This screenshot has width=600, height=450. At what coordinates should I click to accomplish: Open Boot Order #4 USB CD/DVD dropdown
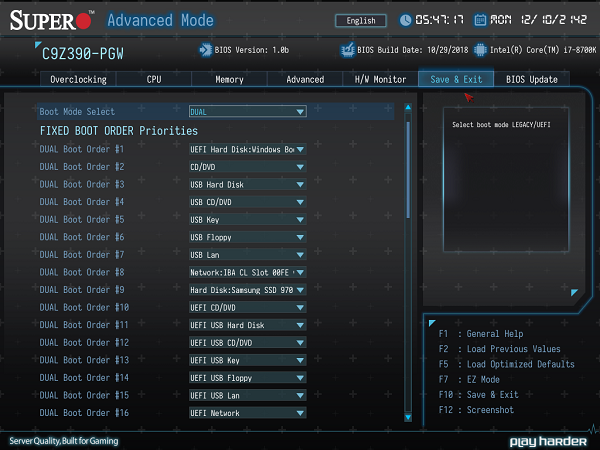pyautogui.click(x=248, y=202)
